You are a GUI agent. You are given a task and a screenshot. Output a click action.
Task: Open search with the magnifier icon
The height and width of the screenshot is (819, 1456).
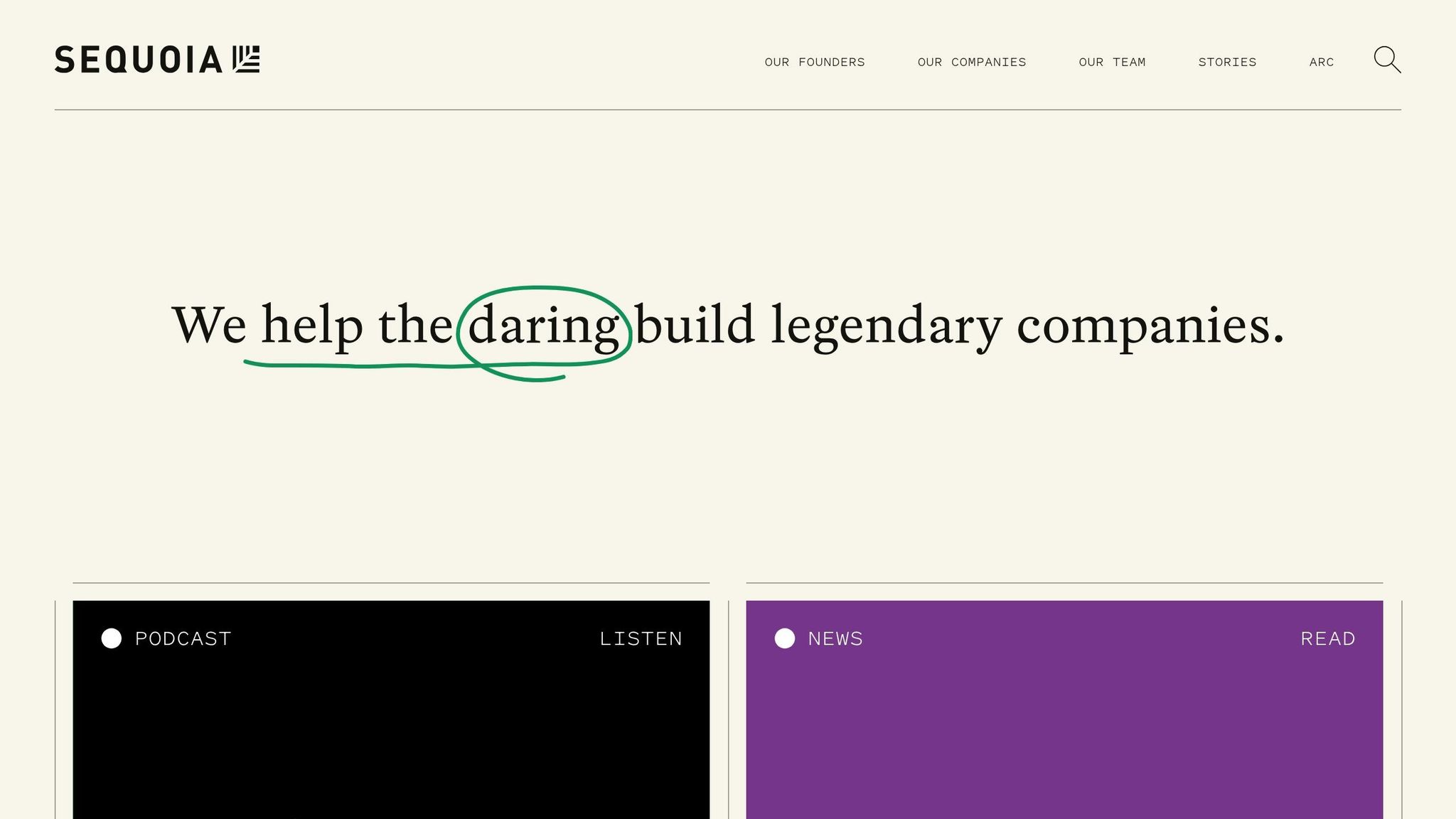click(1386, 60)
